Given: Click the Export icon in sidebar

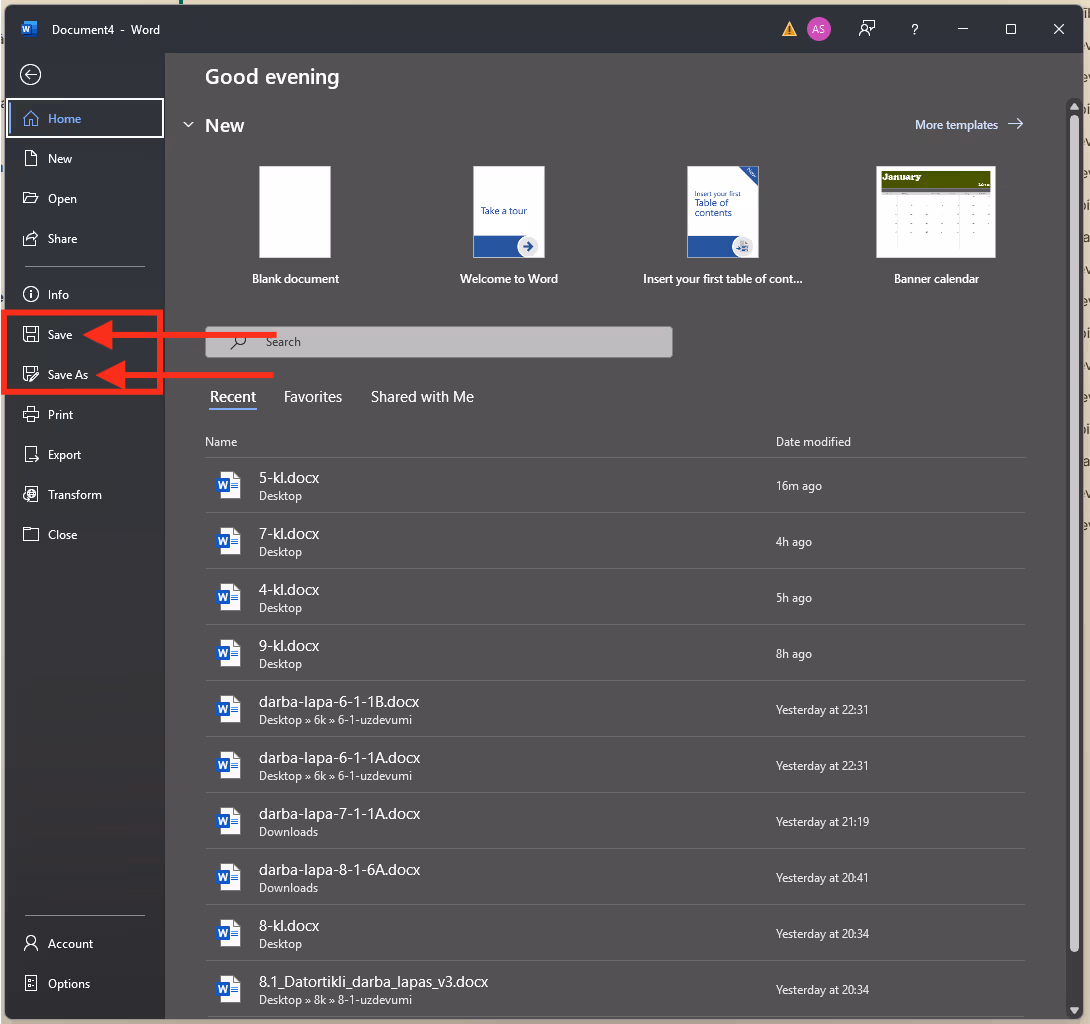Looking at the screenshot, I should click(31, 455).
